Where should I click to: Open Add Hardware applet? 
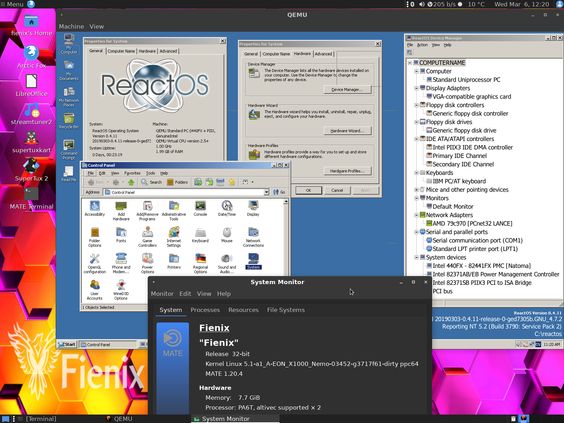121,210
